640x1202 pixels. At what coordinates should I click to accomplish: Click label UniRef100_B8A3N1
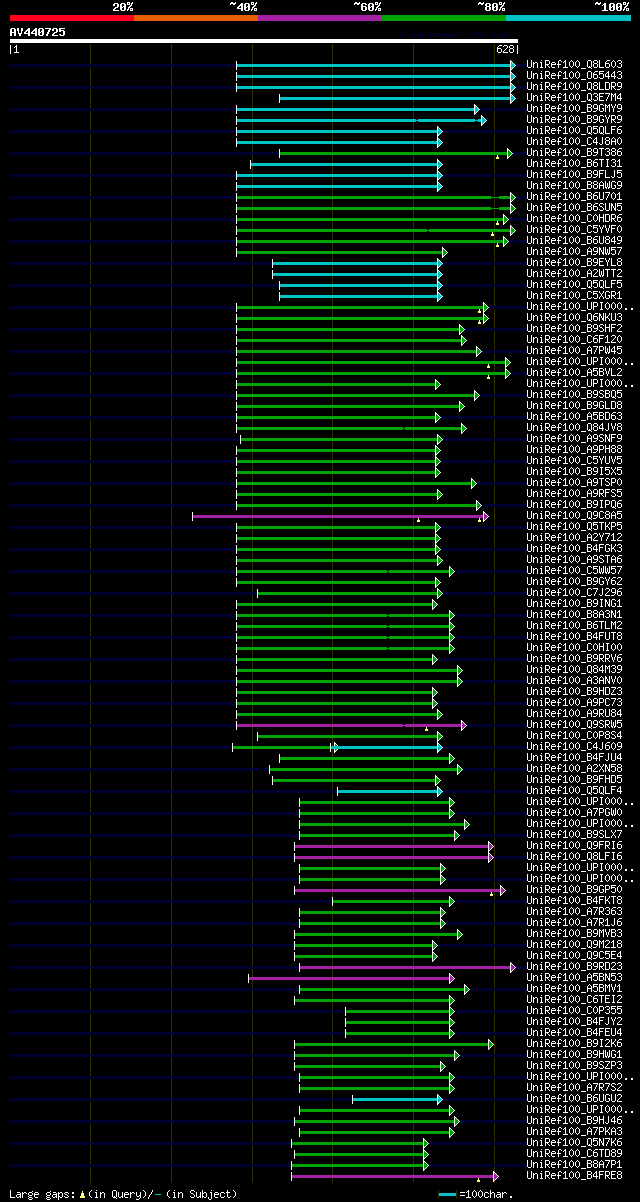pos(573,614)
